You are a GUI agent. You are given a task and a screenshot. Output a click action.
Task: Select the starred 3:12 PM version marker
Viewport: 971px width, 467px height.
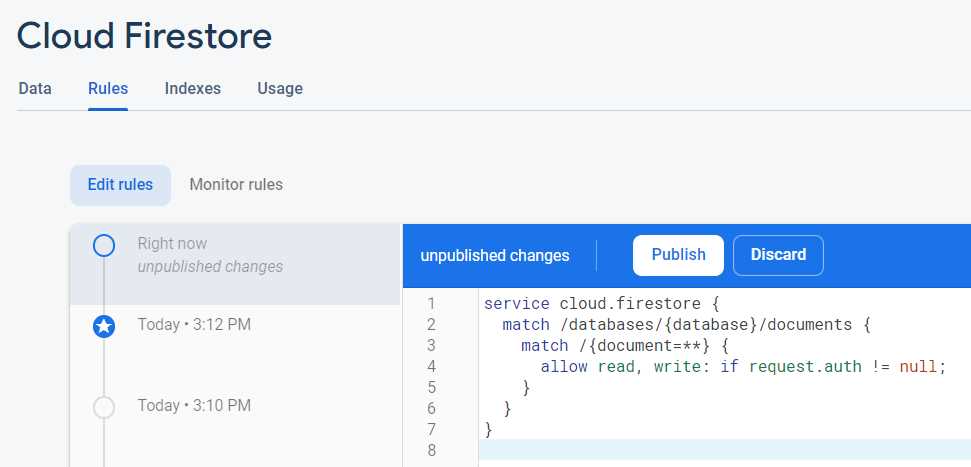[x=103, y=326]
